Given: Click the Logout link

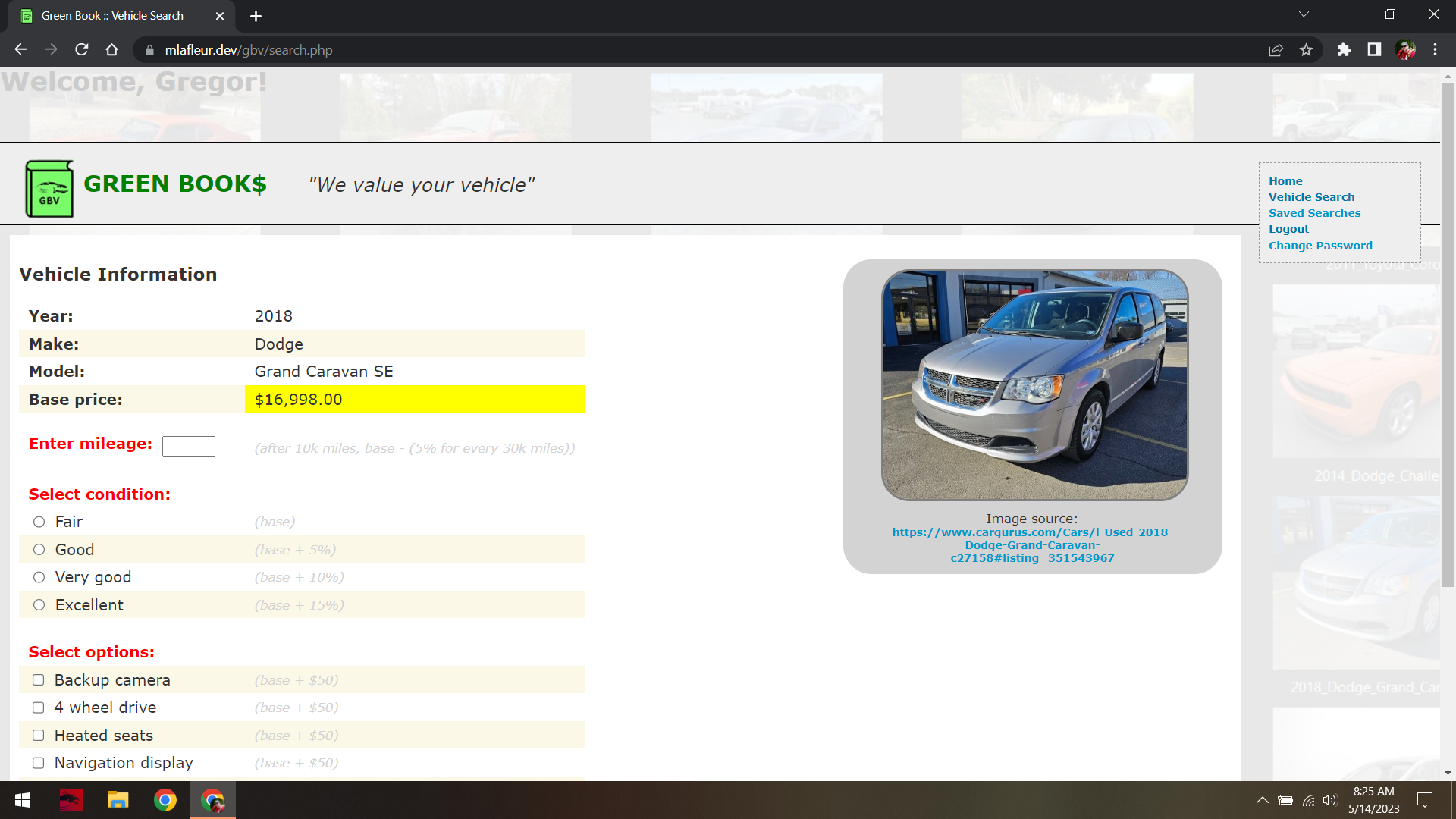Looking at the screenshot, I should [1288, 229].
